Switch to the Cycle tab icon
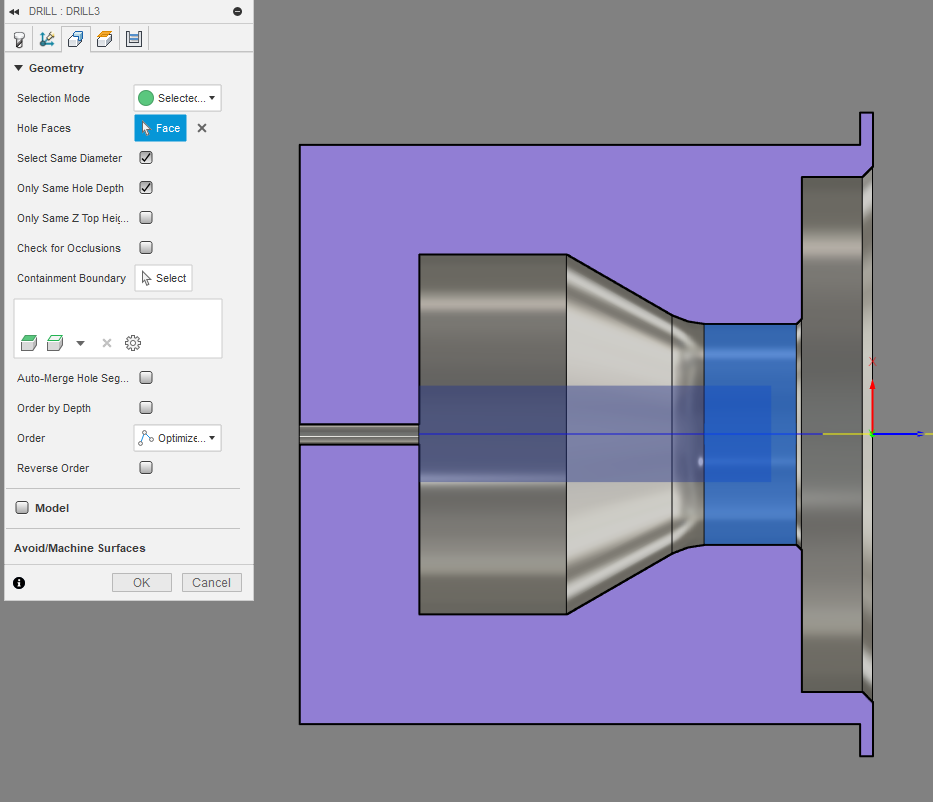This screenshot has height=802, width=933. 134,39
